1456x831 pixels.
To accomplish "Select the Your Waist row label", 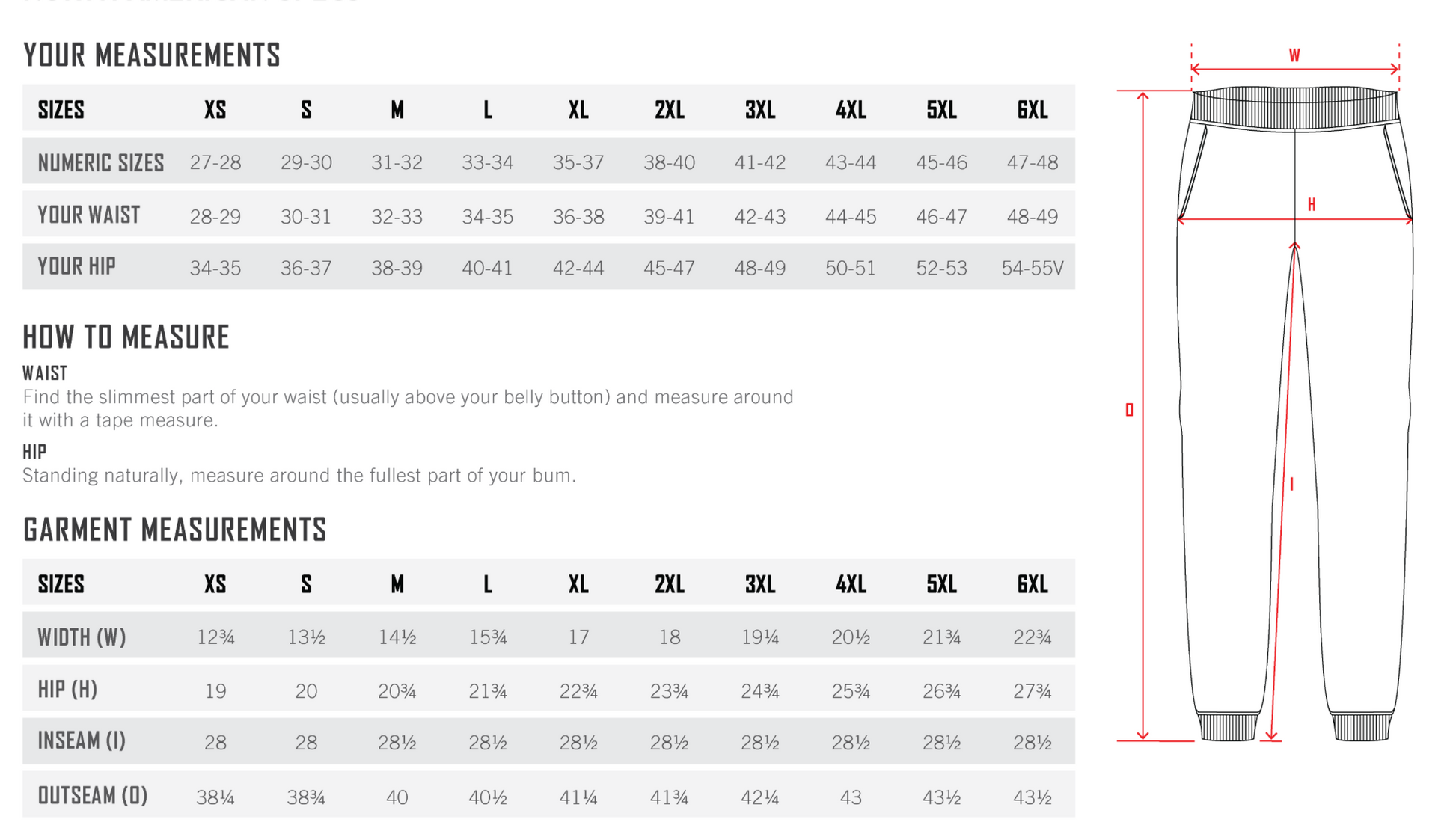I will [x=89, y=215].
